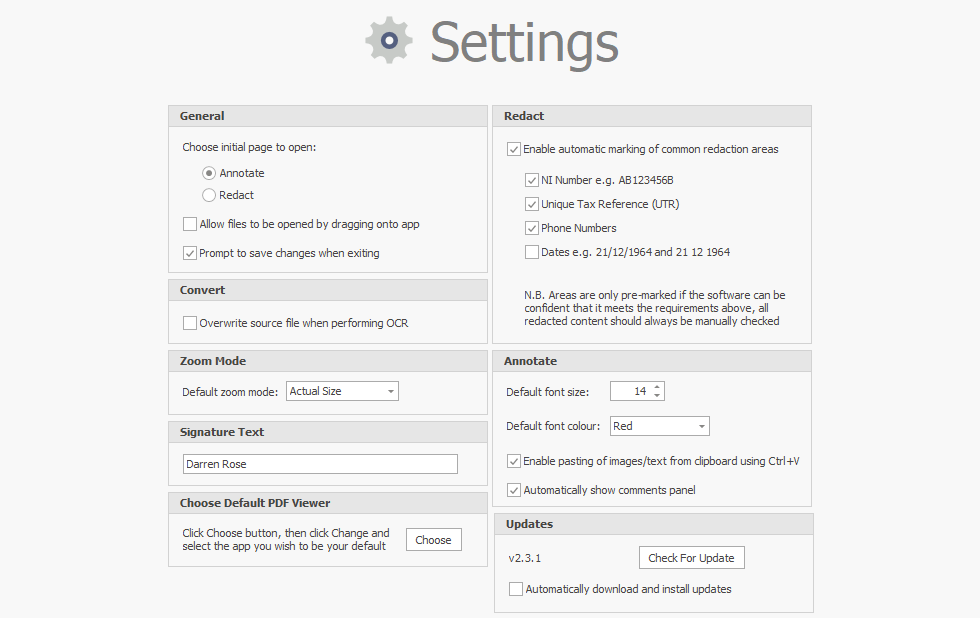The image size is (980, 618).
Task: Select Redact as initial page
Action: click(209, 195)
